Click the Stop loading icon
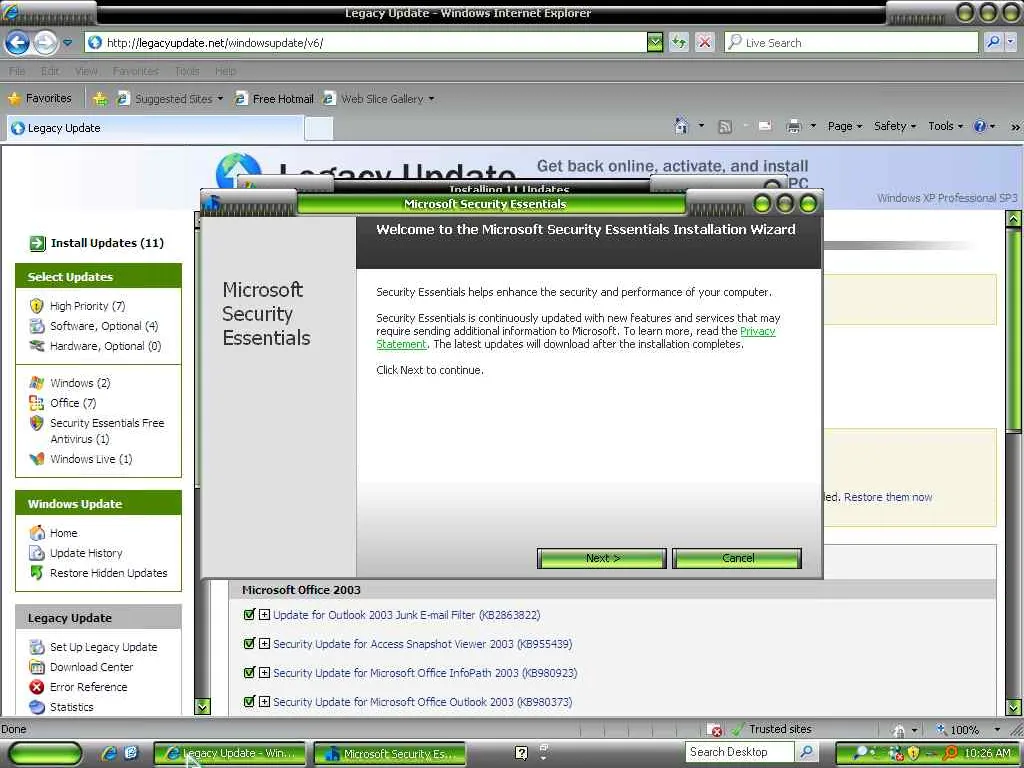The height and width of the screenshot is (768, 1024). click(704, 43)
